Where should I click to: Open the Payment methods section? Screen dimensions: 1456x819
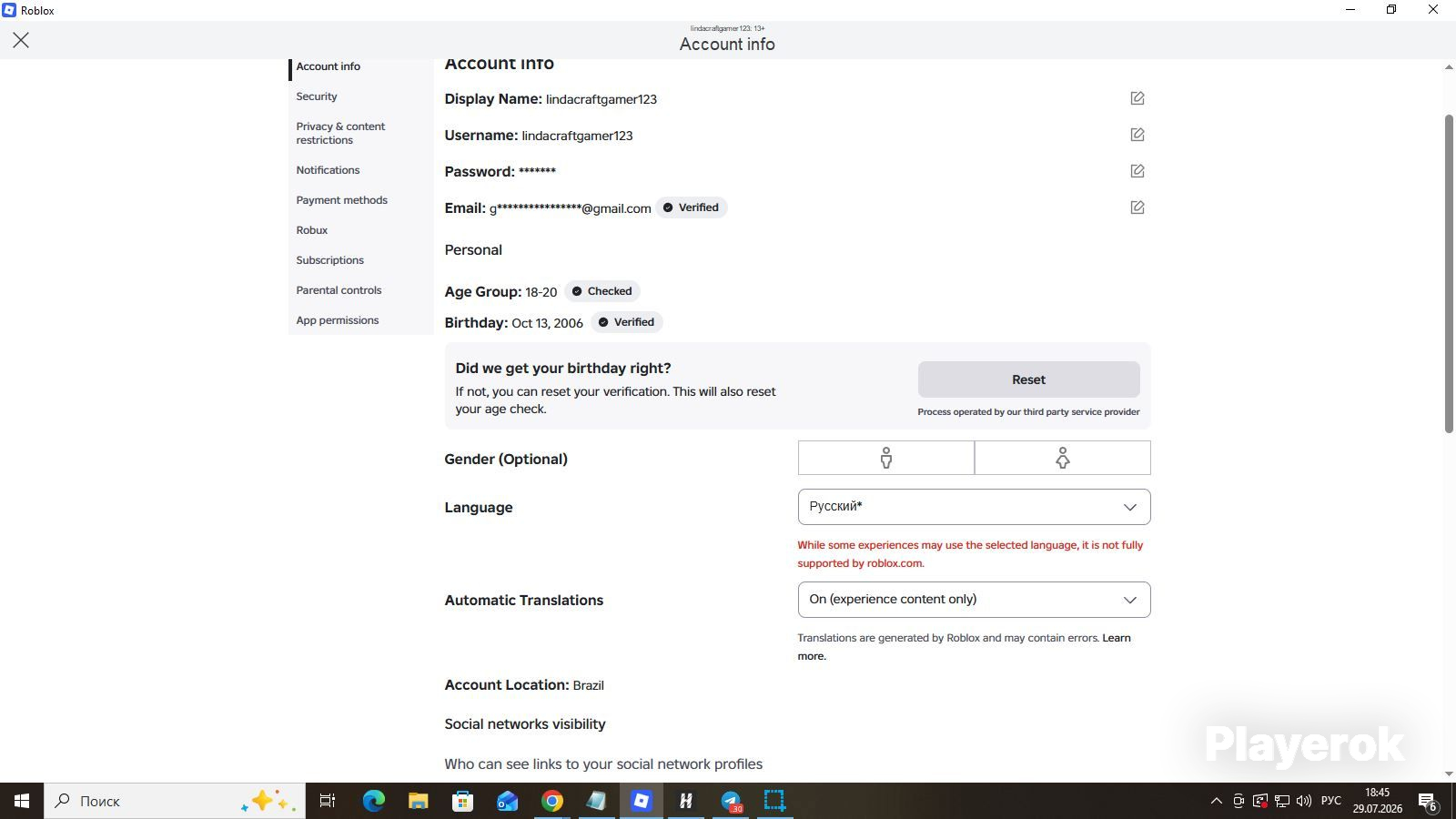click(341, 200)
